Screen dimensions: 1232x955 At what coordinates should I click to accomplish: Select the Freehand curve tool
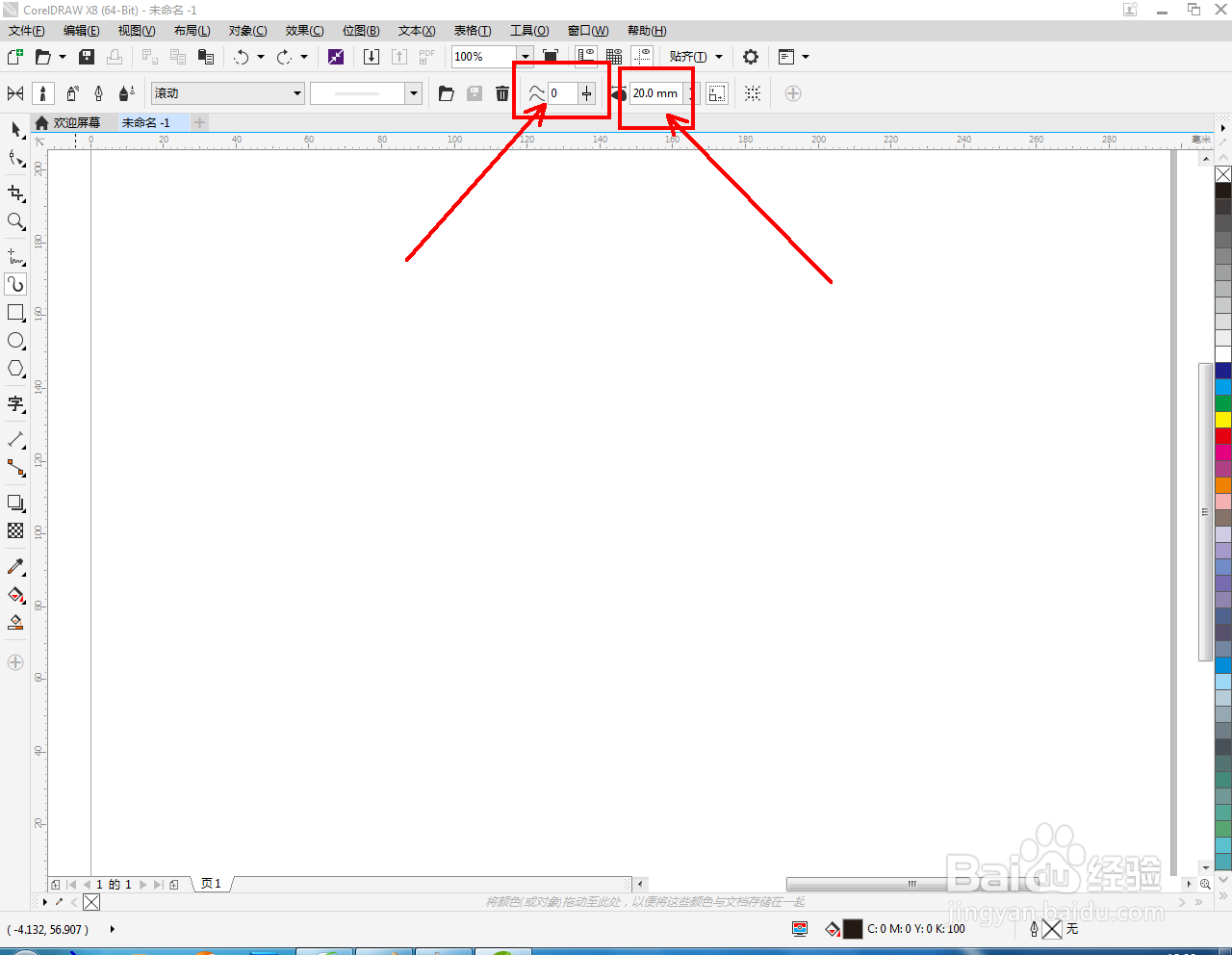(x=15, y=257)
